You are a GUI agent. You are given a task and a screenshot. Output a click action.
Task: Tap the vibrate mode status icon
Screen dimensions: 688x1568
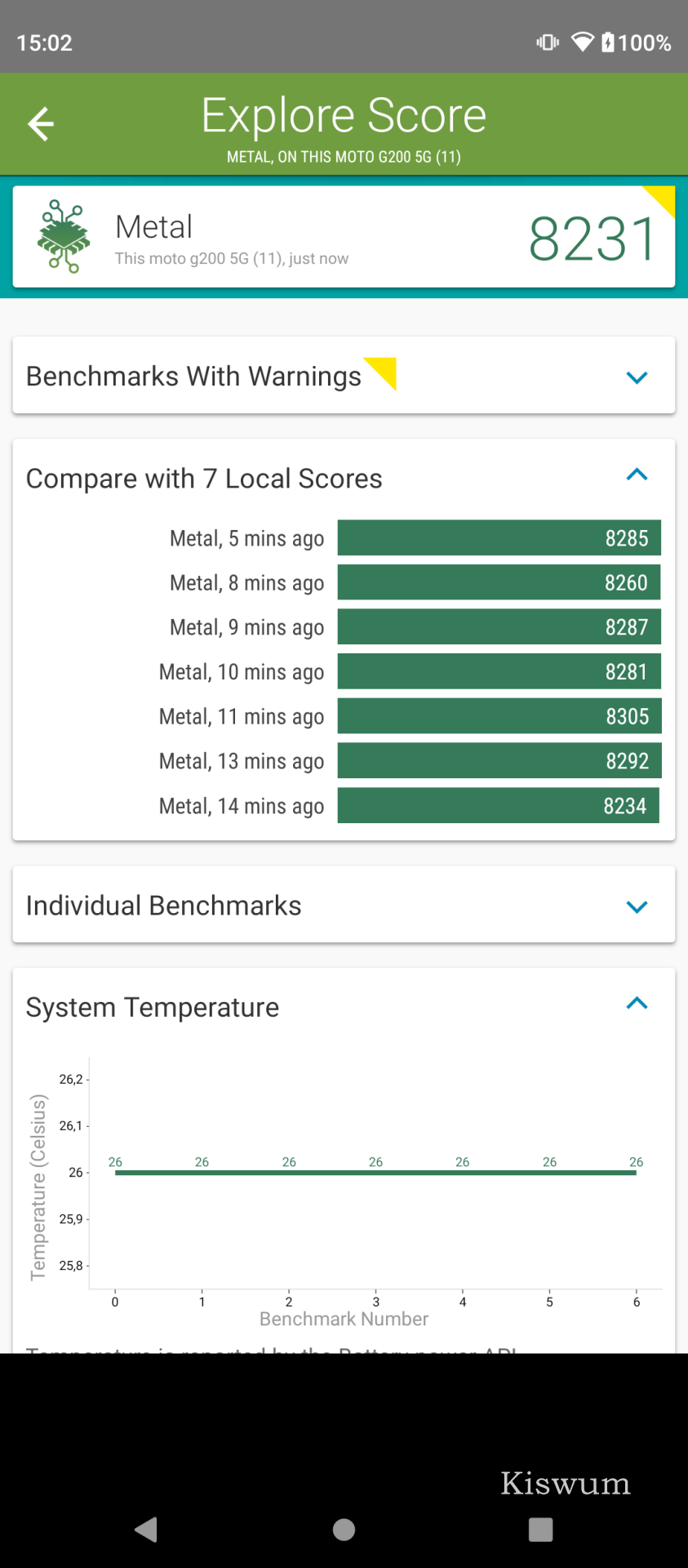point(548,42)
